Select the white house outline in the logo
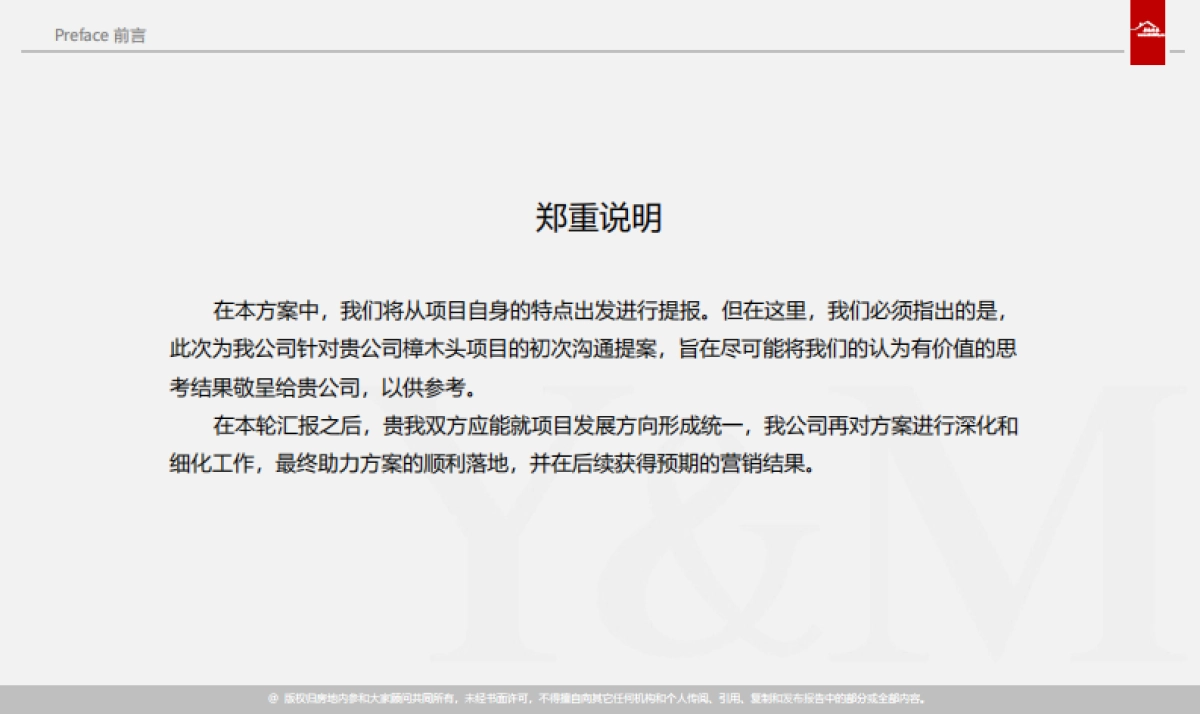The height and width of the screenshot is (714, 1200). (x=1147, y=25)
